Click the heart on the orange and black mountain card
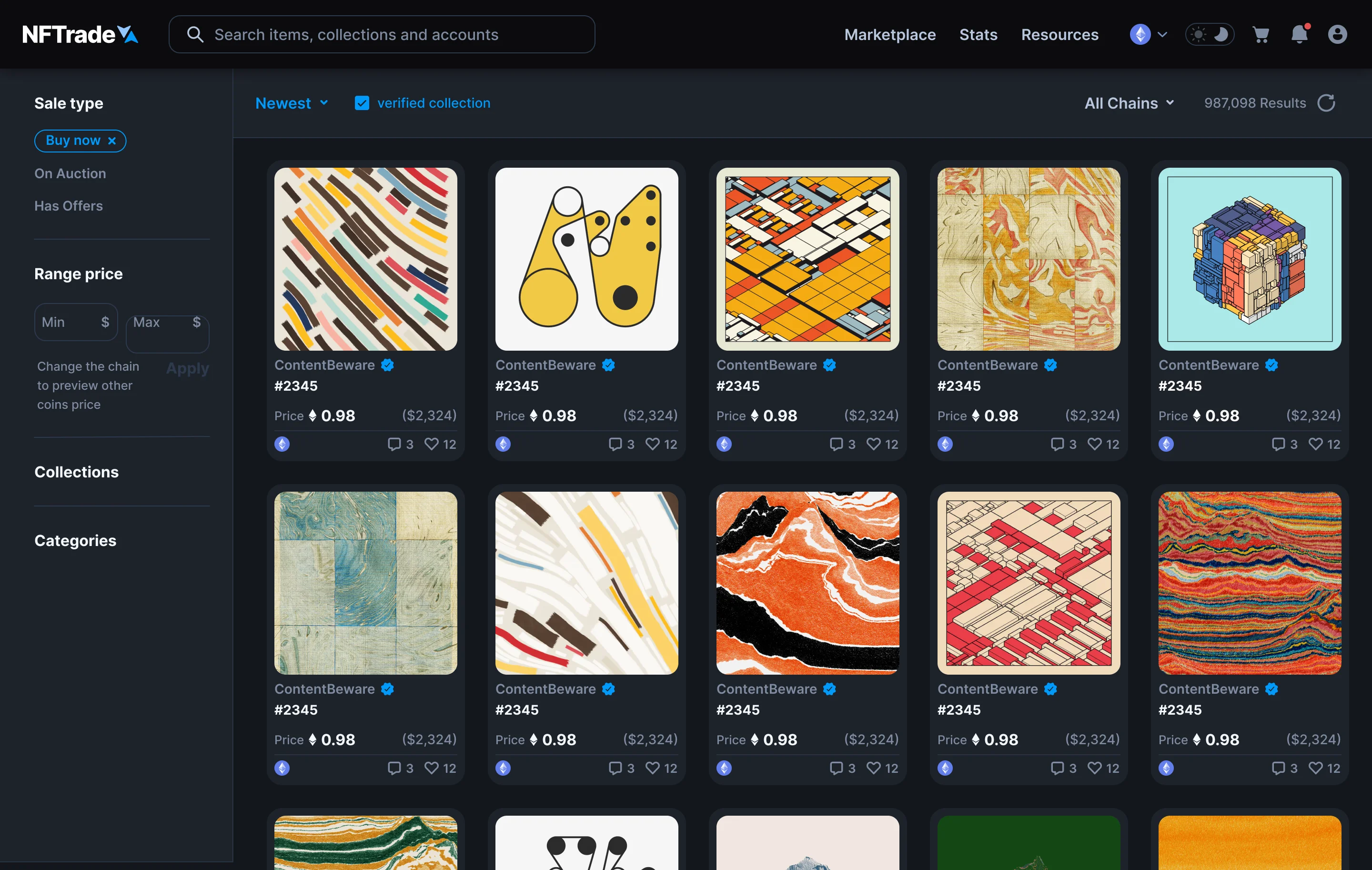 point(873,768)
